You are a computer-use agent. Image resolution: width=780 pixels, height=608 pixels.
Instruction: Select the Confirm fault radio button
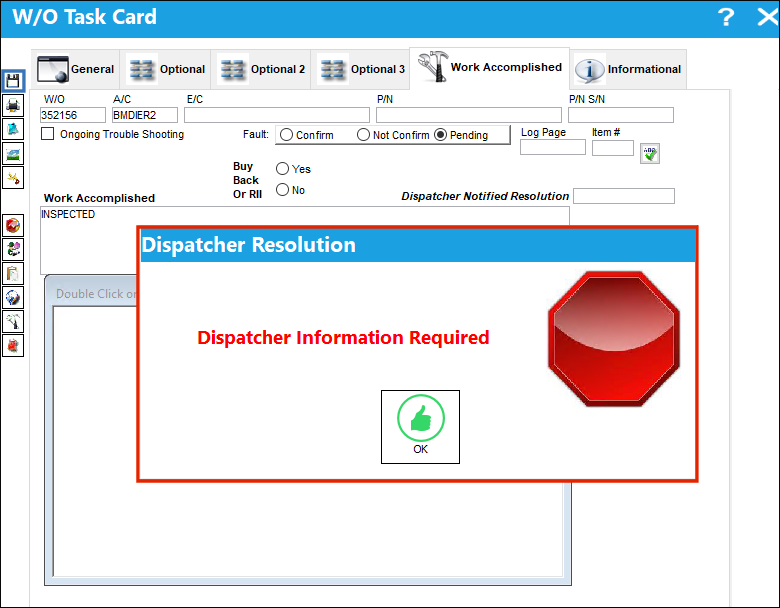(286, 135)
